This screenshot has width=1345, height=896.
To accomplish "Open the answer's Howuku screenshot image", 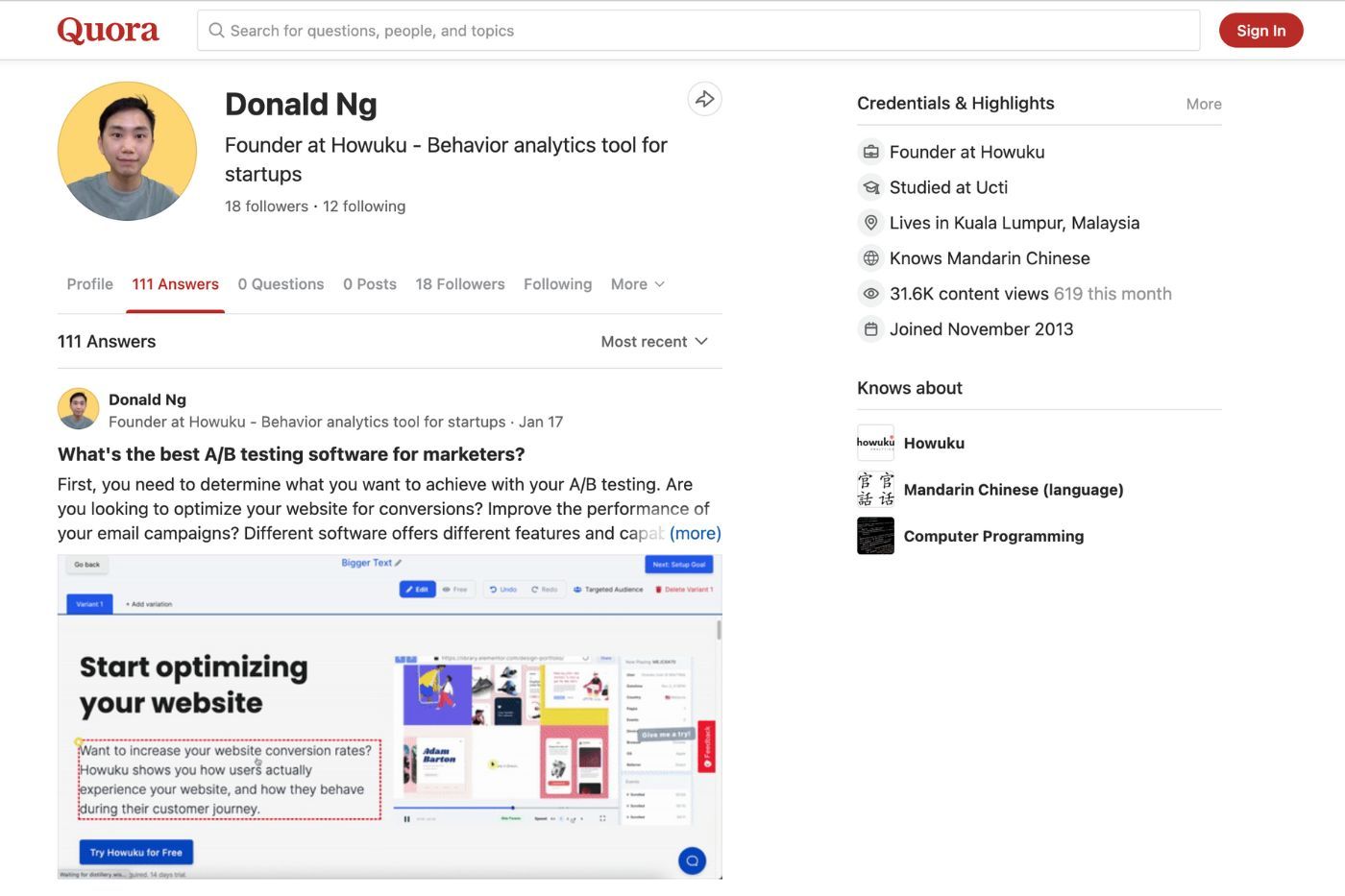I will pos(389,716).
